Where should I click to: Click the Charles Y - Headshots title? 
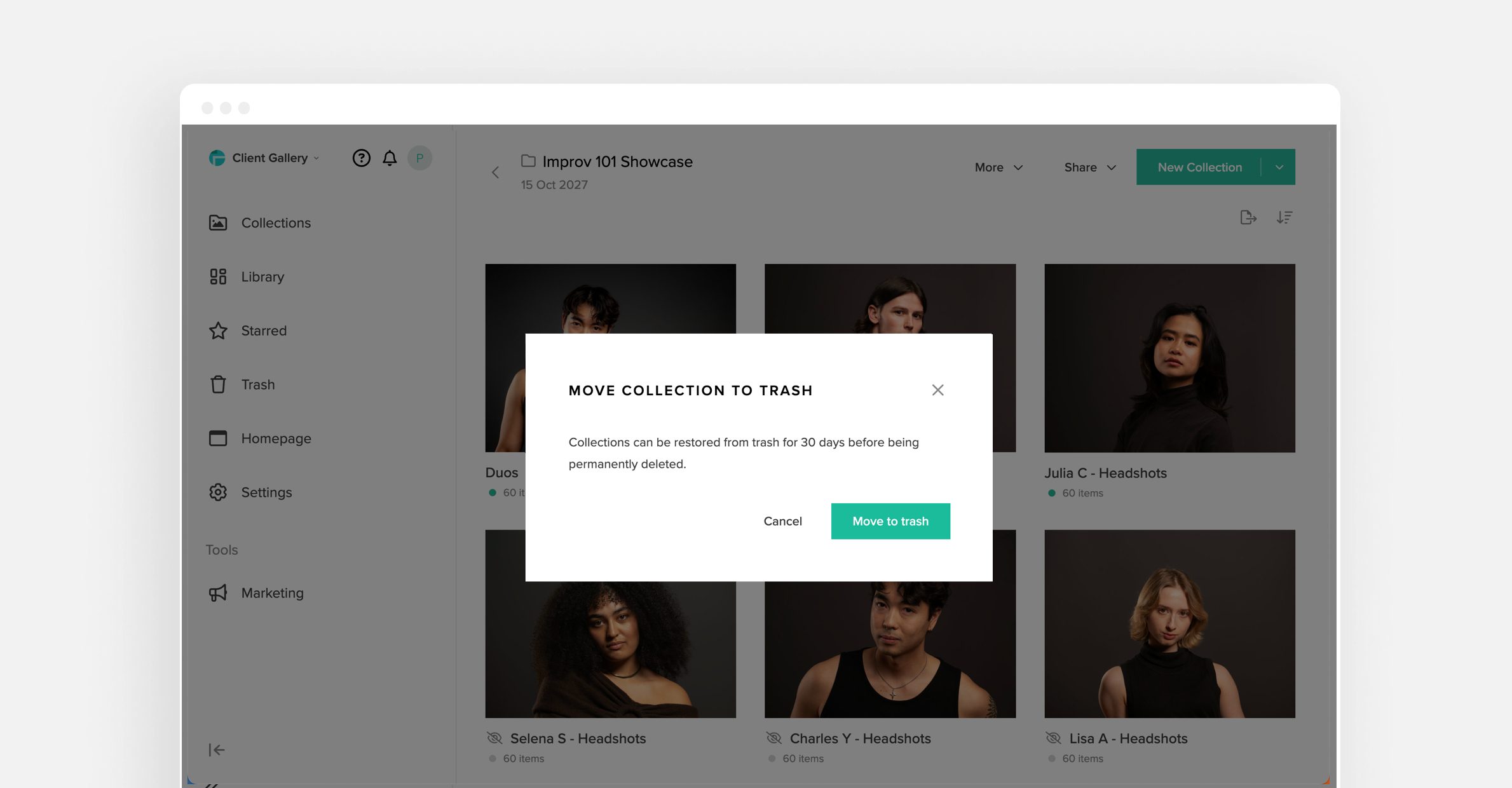tap(860, 738)
